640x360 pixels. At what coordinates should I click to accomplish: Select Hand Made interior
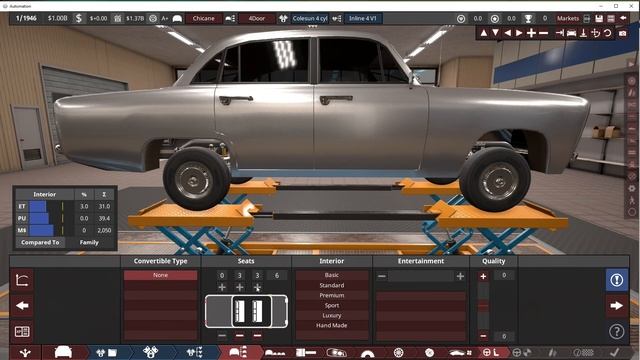coord(332,325)
